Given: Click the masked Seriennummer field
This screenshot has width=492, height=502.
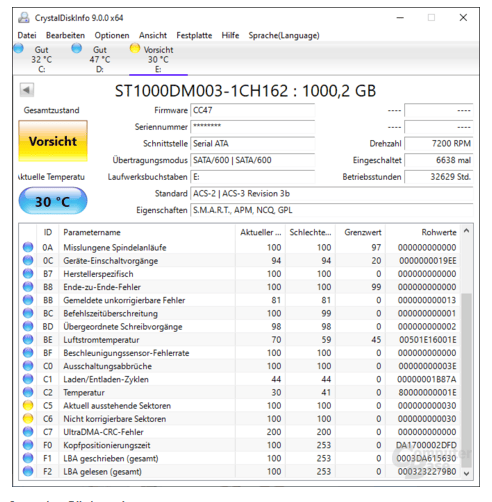Looking at the screenshot, I should tap(252, 127).
